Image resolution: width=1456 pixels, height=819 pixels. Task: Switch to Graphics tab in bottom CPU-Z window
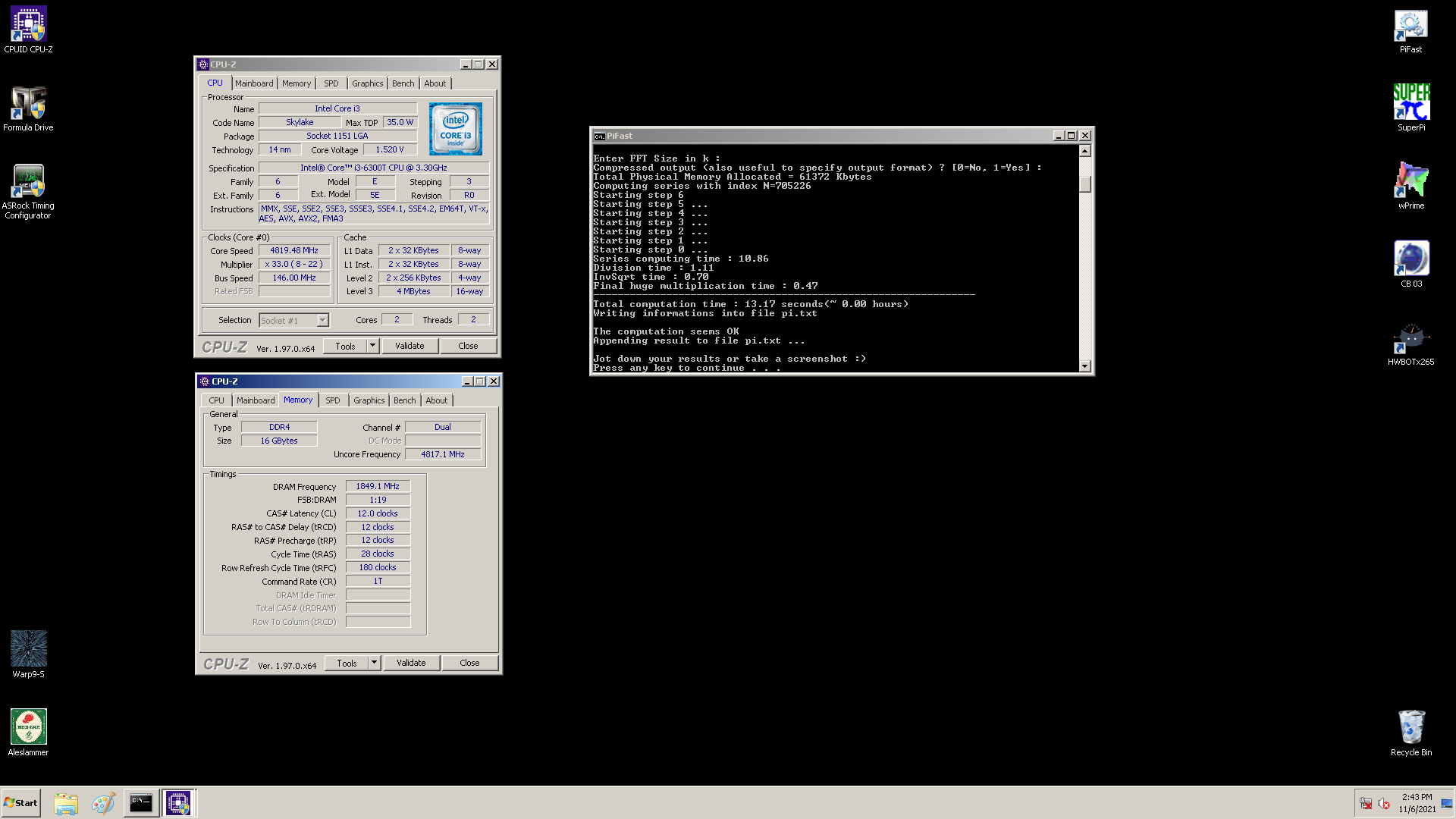click(369, 400)
